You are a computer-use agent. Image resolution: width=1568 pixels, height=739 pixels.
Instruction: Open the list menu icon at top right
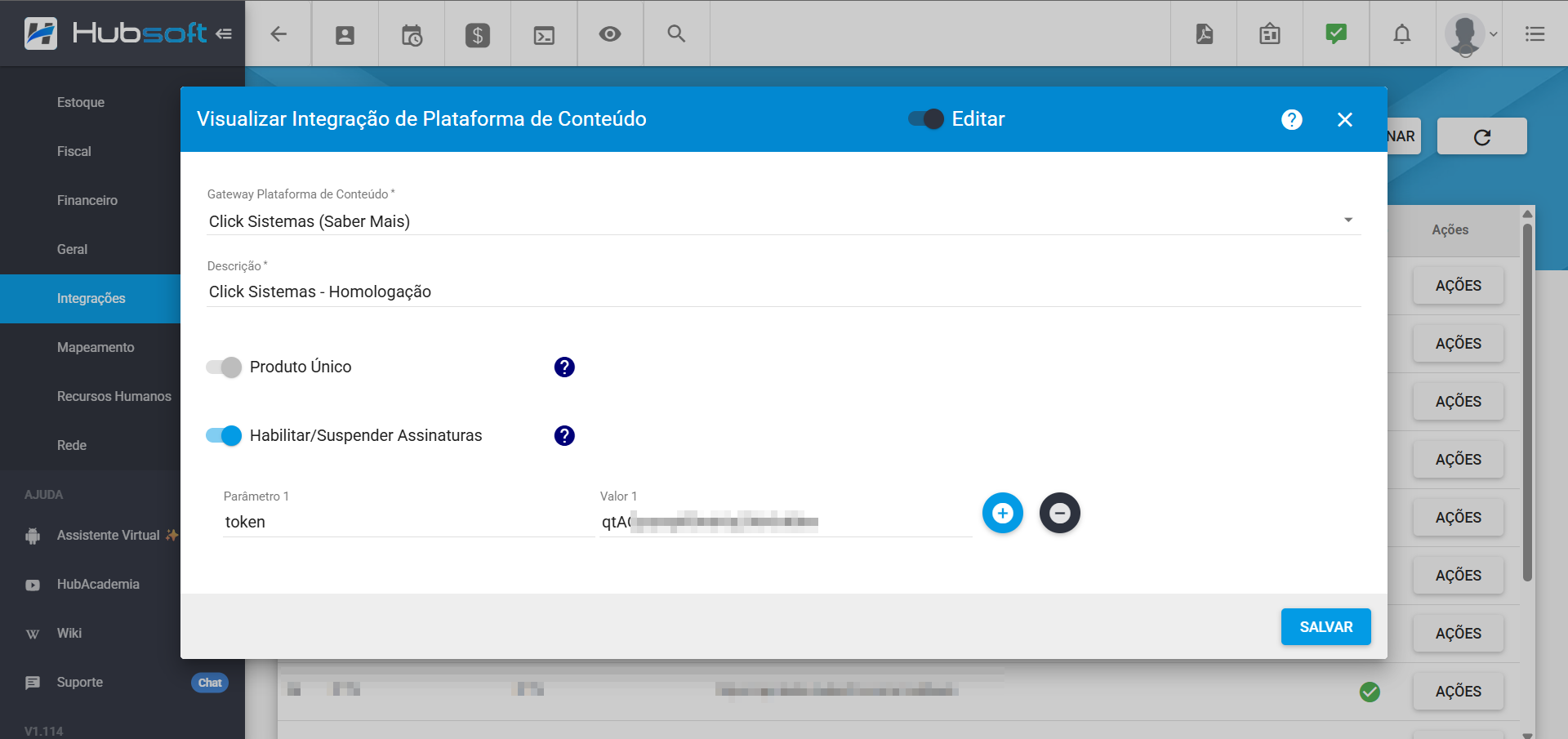[1535, 33]
